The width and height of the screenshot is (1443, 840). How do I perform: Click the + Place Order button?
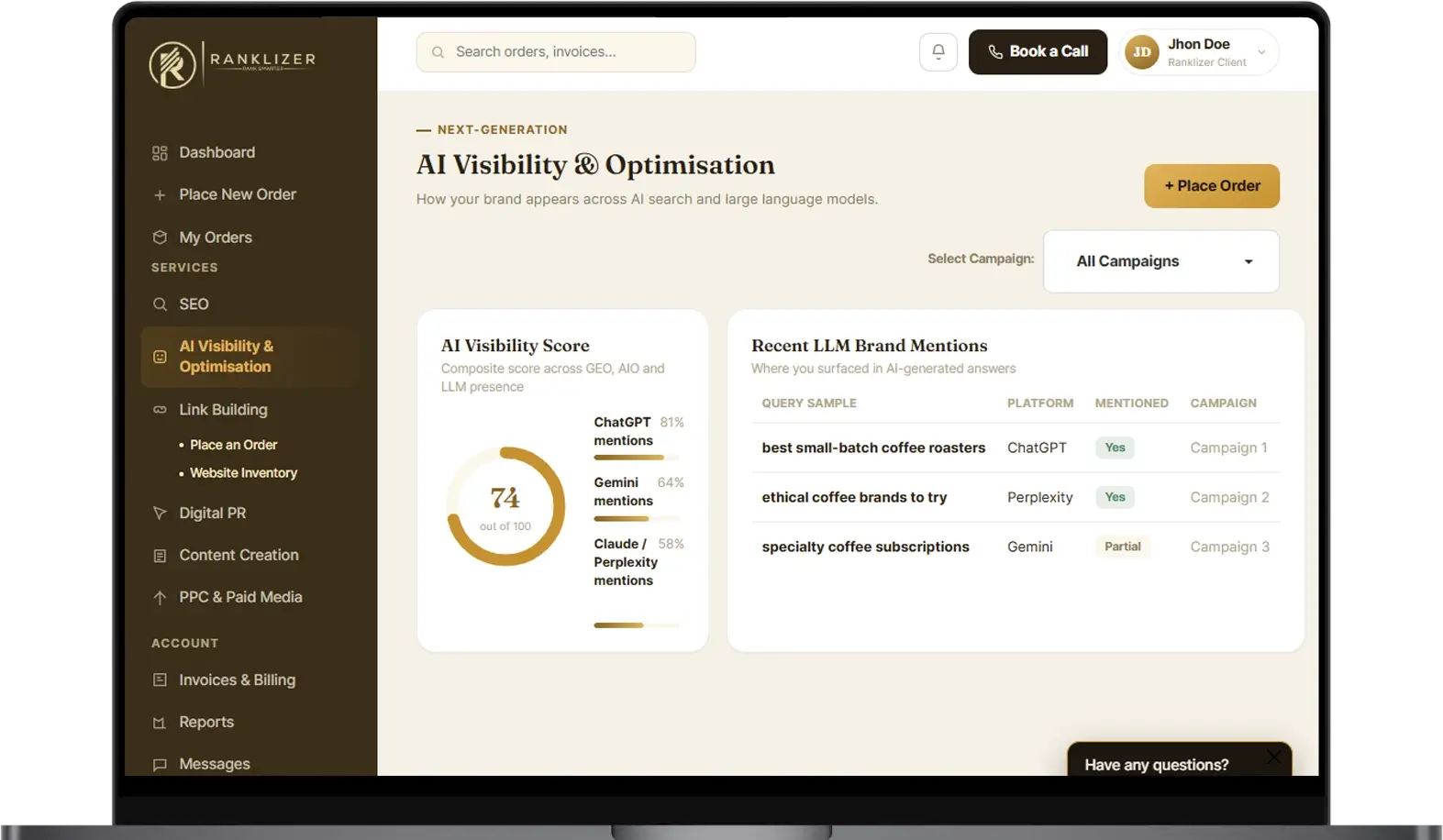click(x=1212, y=186)
